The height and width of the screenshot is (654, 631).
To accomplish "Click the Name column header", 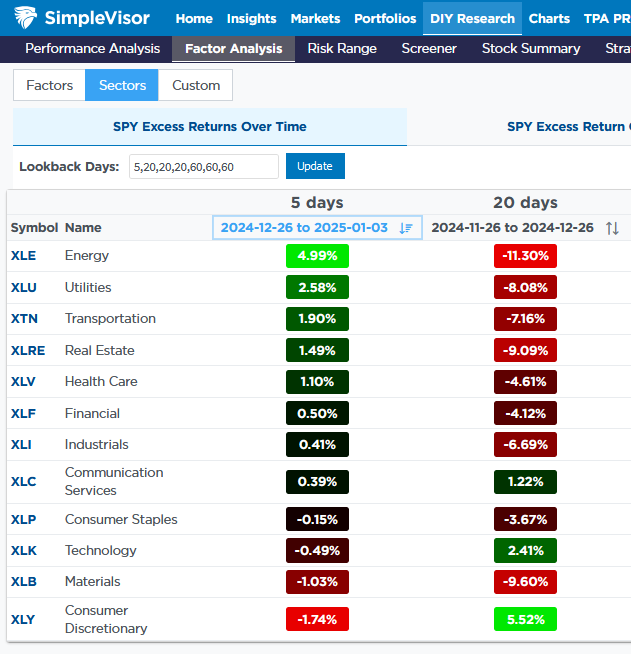I will pyautogui.click(x=83, y=228).
